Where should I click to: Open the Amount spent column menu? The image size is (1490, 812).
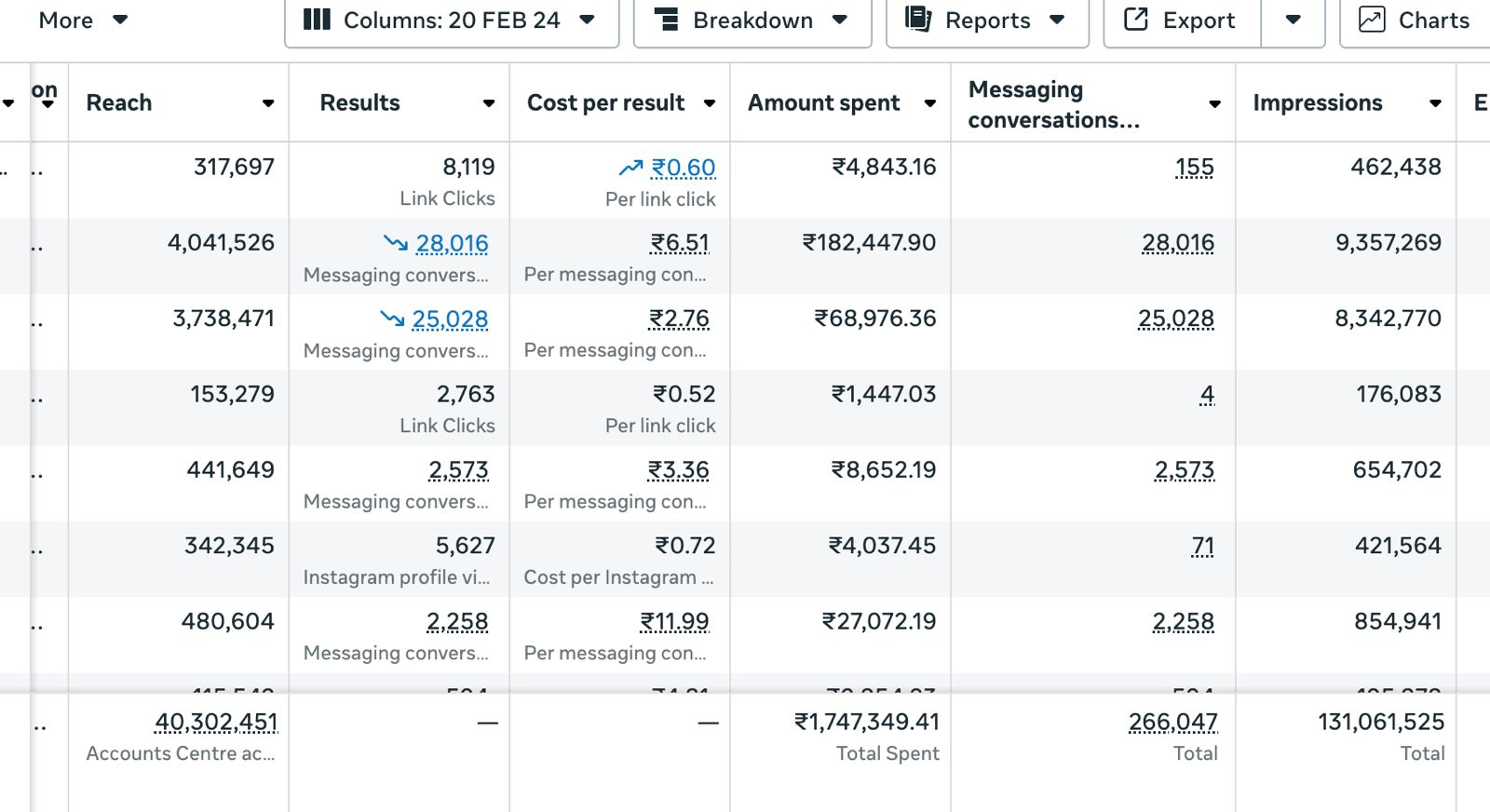click(929, 103)
